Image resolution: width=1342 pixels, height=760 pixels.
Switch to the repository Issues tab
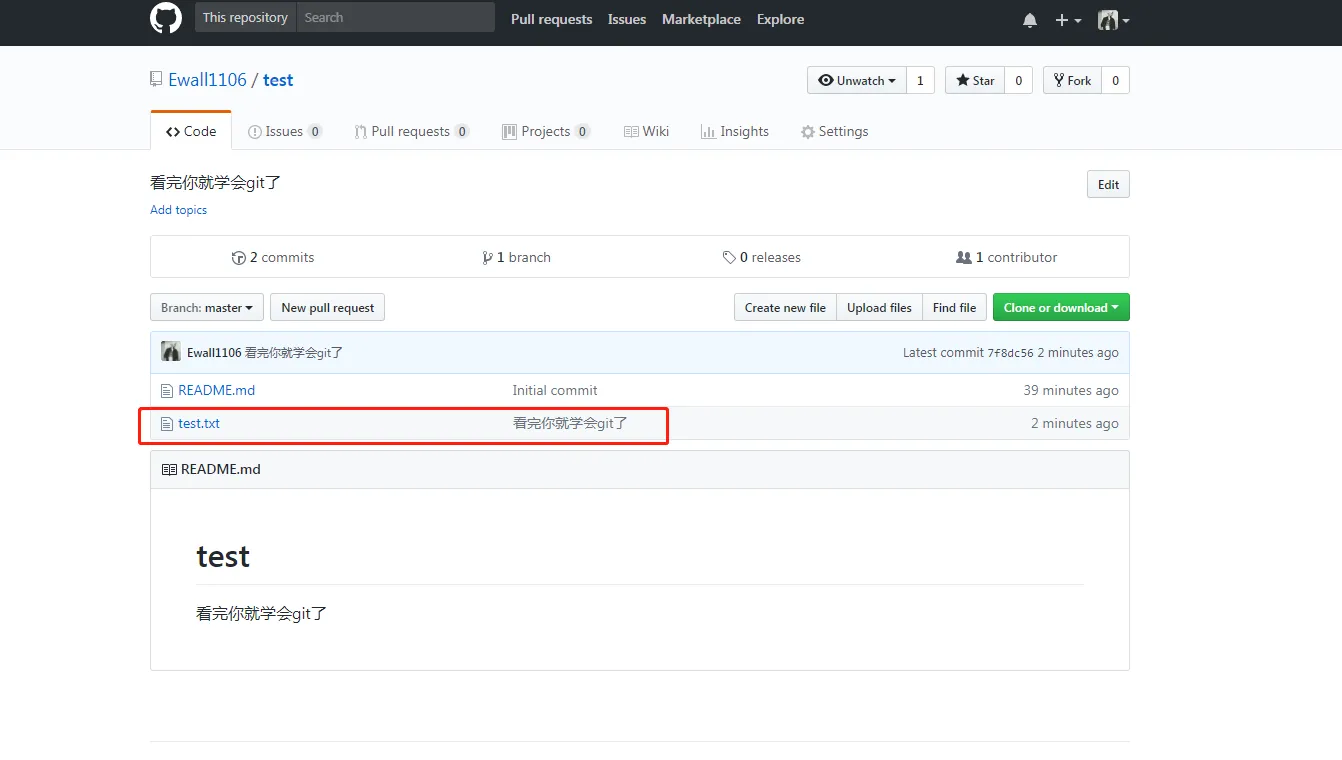point(285,131)
